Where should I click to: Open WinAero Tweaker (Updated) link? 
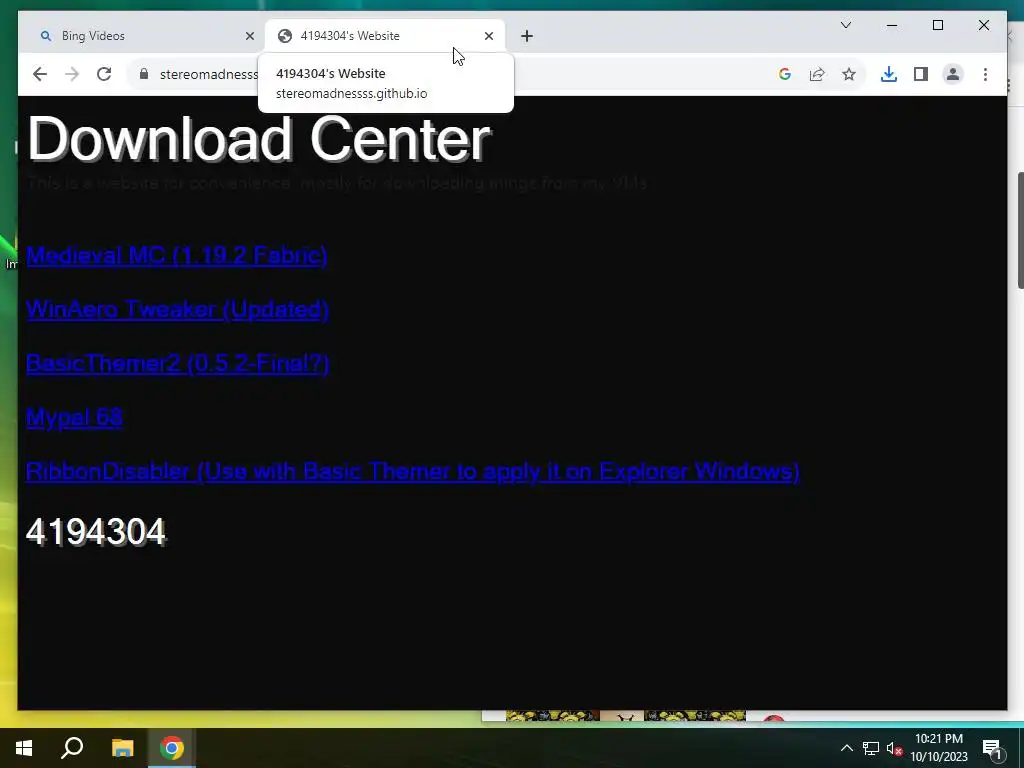(177, 309)
